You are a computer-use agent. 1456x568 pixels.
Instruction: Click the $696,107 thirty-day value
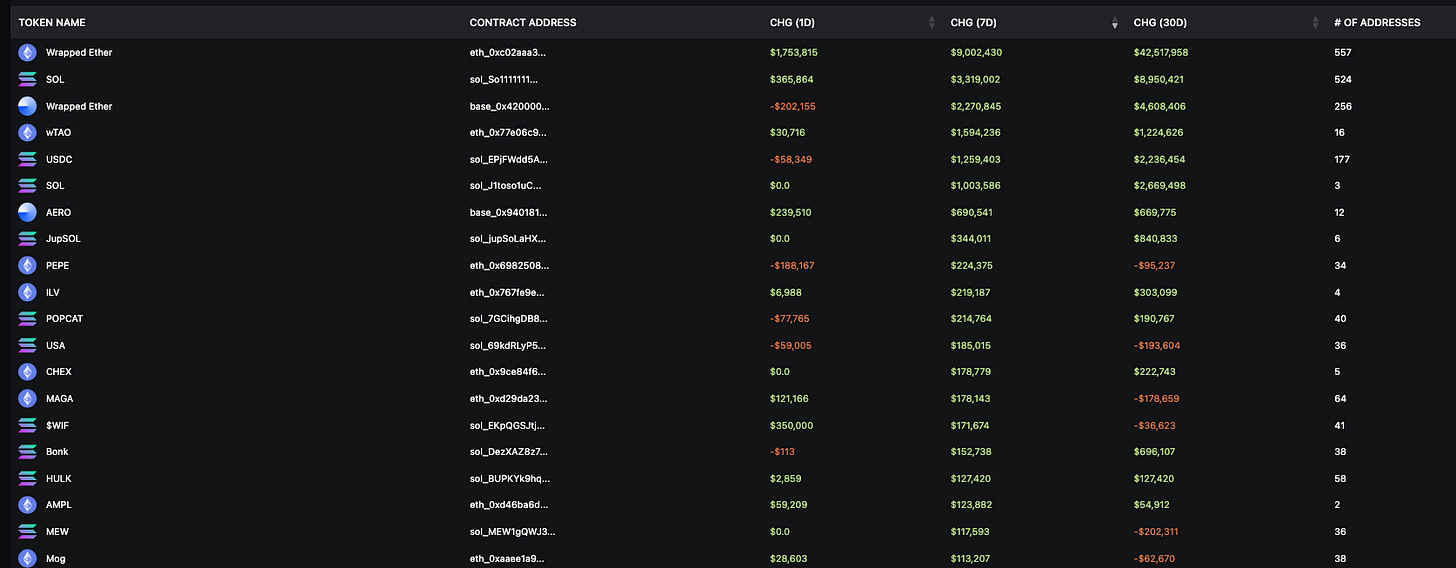coord(1154,451)
